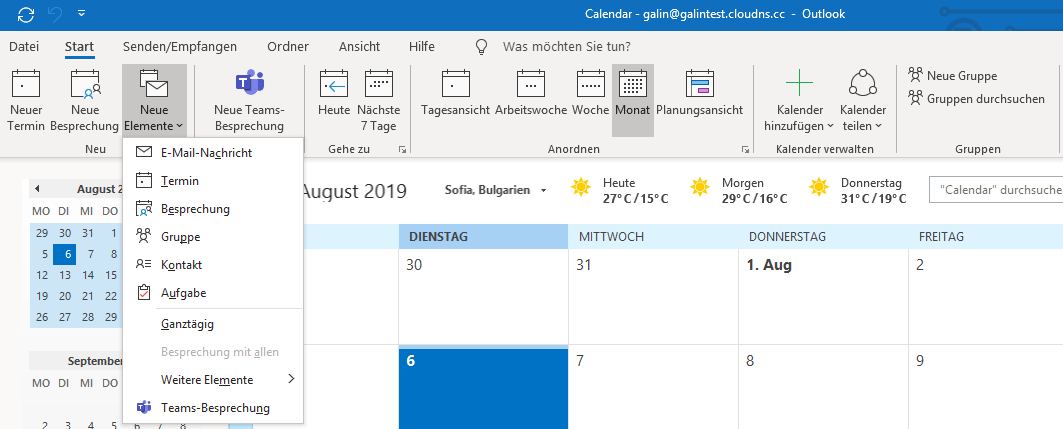Image resolution: width=1063 pixels, height=429 pixels.
Task: Select day 6 in August mini calendar
Action: coord(65,254)
